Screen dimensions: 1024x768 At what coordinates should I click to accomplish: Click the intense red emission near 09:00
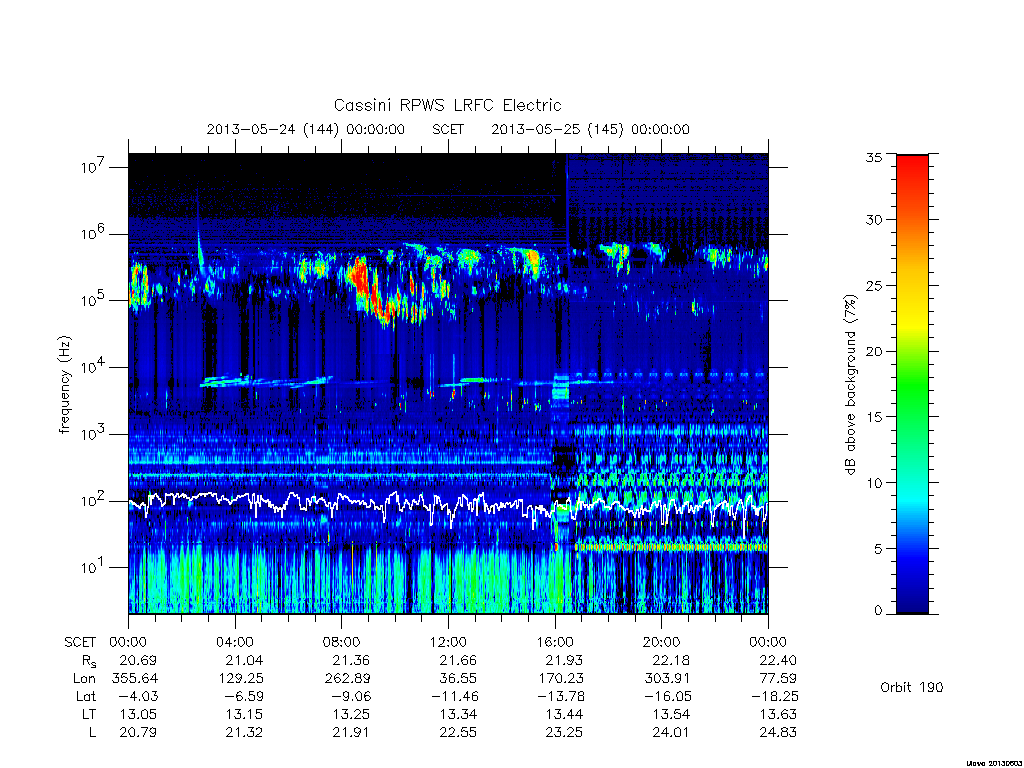click(x=371, y=291)
